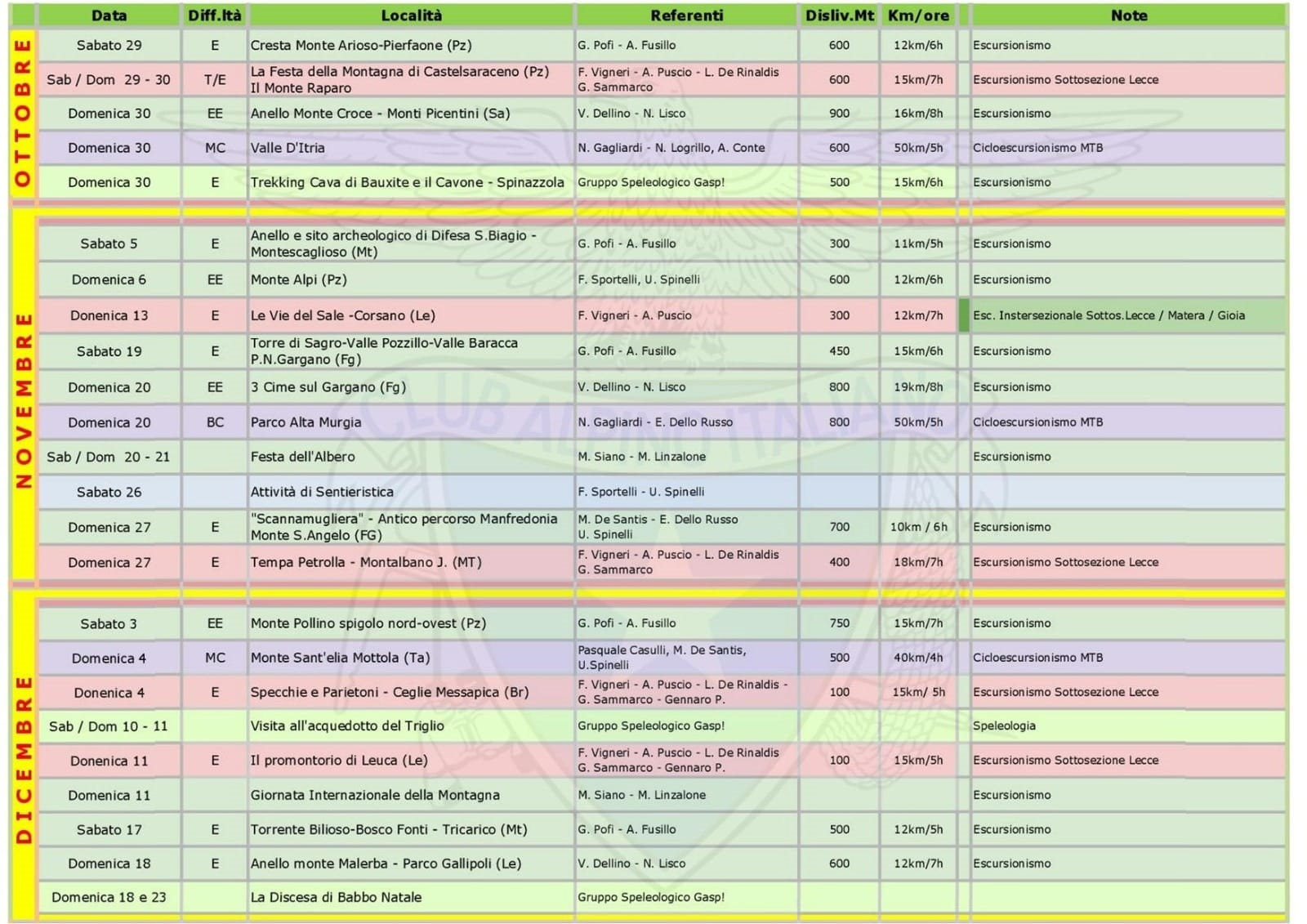Image resolution: width=1307 pixels, height=924 pixels.
Task: Select the '900' elevation cell for Monte Croce
Action: tap(839, 114)
